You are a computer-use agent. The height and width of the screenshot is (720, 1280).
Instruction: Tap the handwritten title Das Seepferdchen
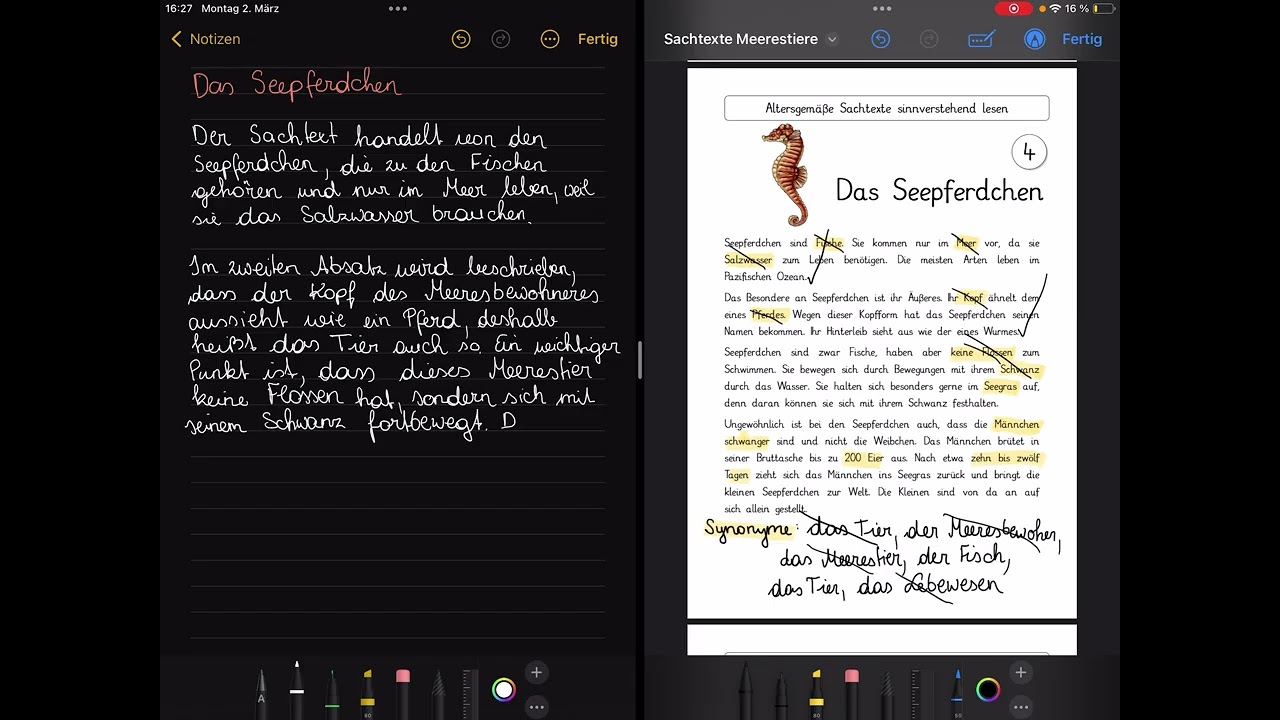[x=296, y=85]
